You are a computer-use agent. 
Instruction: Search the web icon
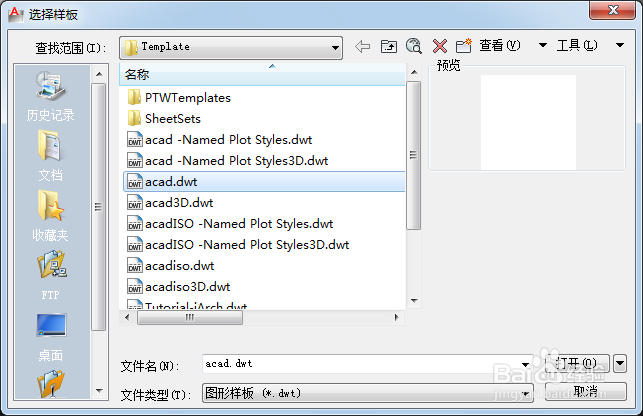click(x=413, y=46)
